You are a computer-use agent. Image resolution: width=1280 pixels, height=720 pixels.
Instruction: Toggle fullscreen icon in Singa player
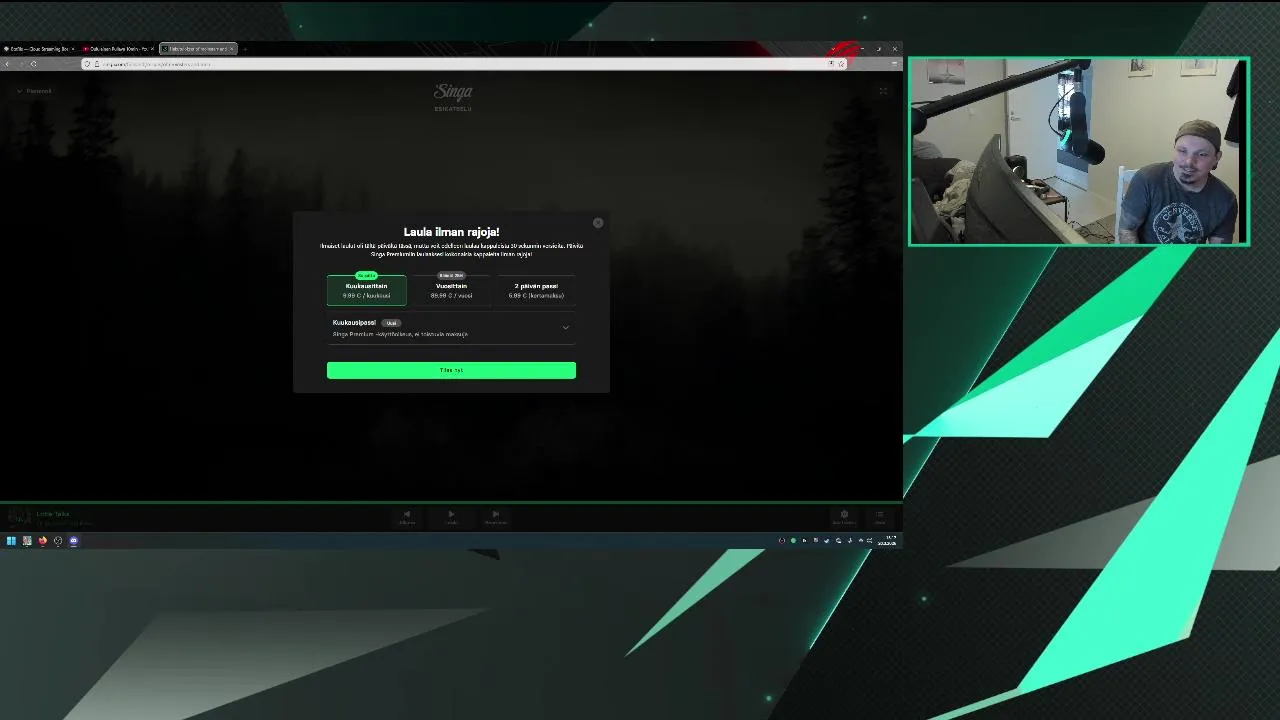pos(883,91)
